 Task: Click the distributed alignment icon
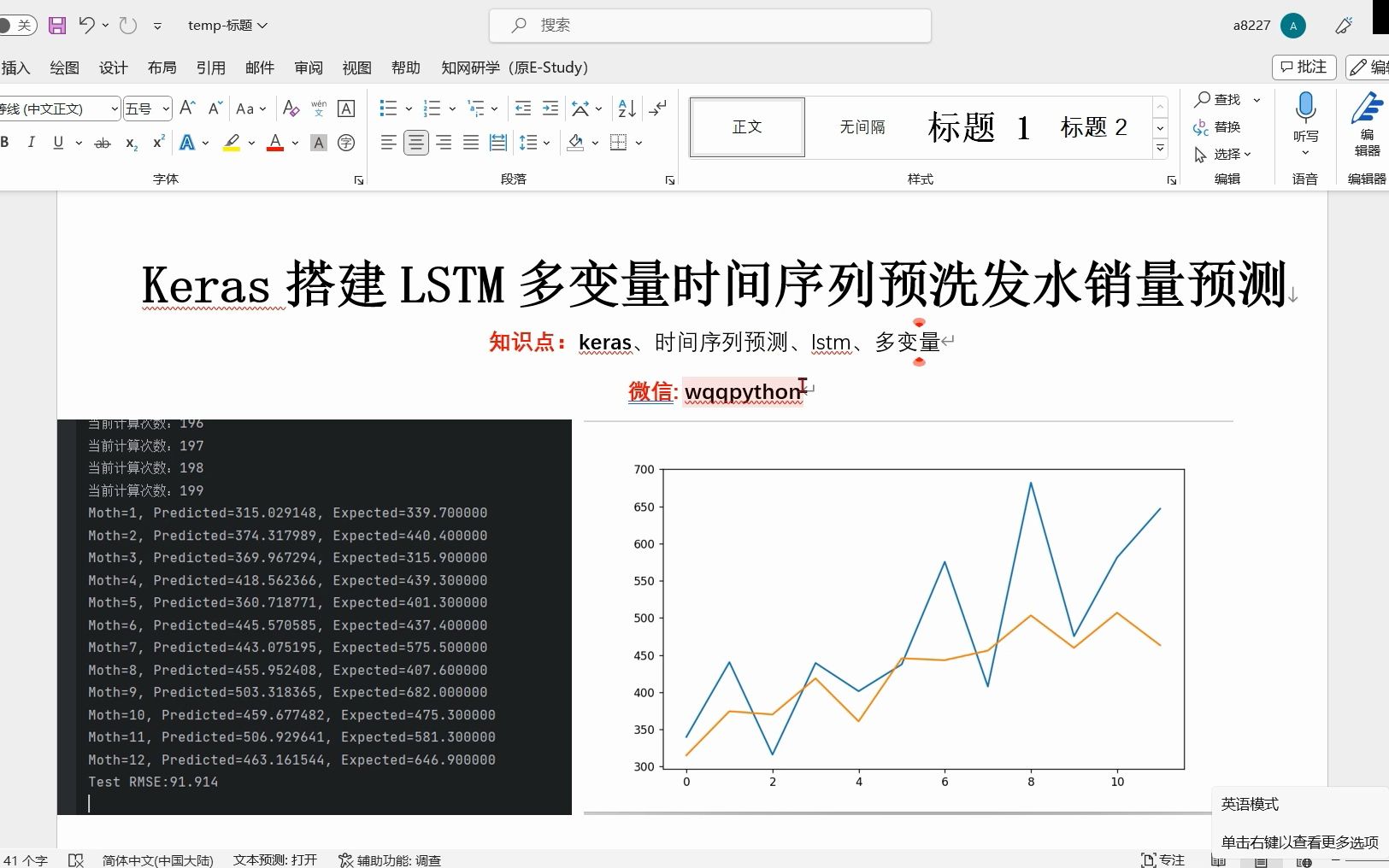coord(498,143)
